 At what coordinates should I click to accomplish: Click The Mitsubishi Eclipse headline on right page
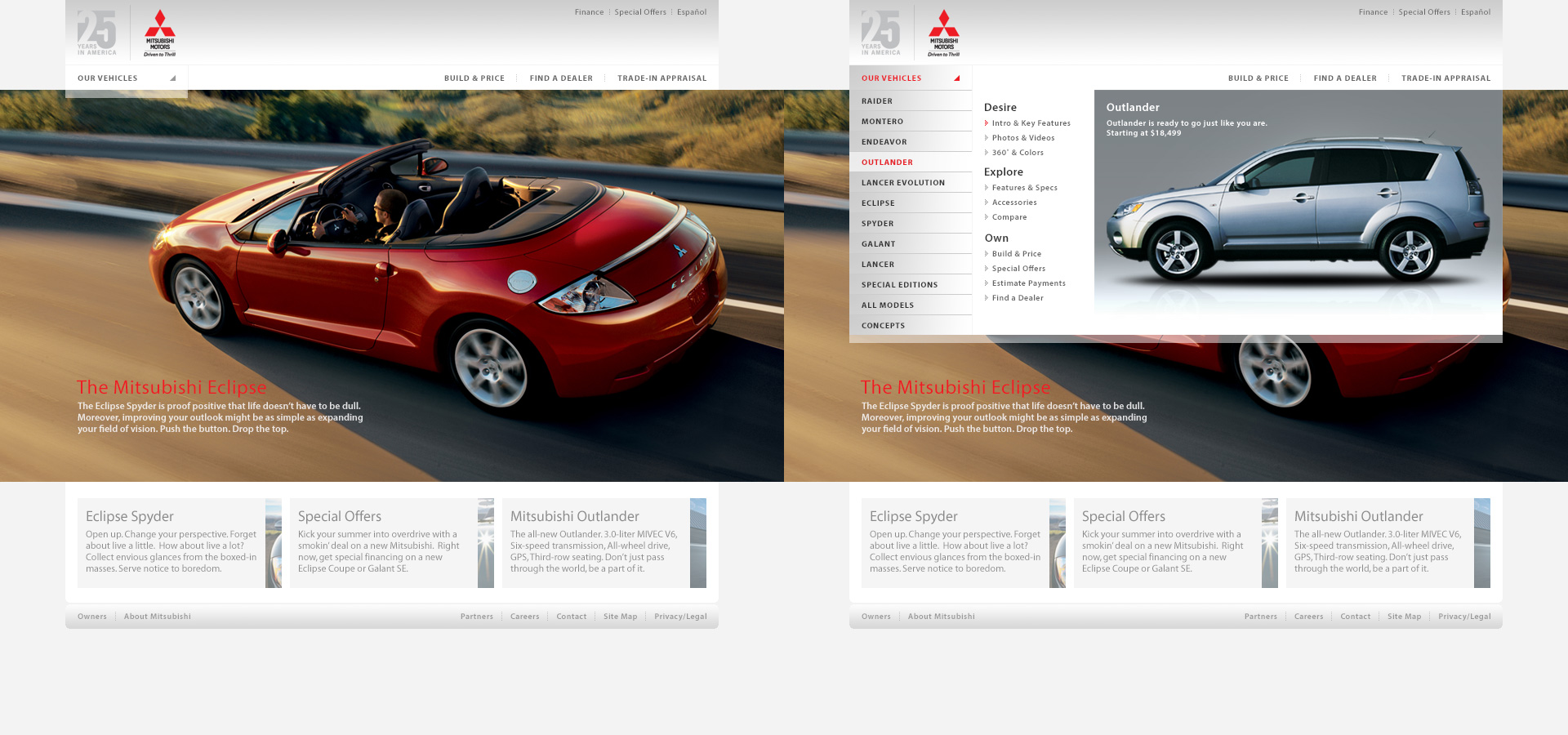(955, 387)
